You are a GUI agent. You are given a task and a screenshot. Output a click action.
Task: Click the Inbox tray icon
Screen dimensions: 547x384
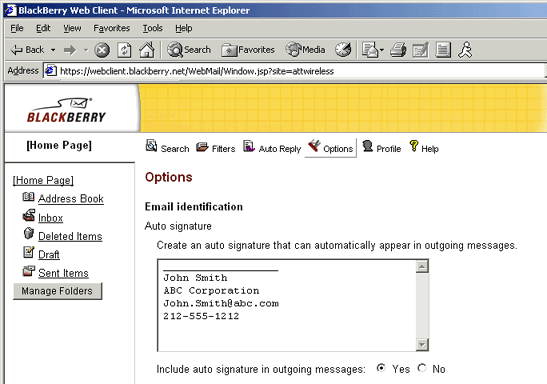tap(29, 215)
